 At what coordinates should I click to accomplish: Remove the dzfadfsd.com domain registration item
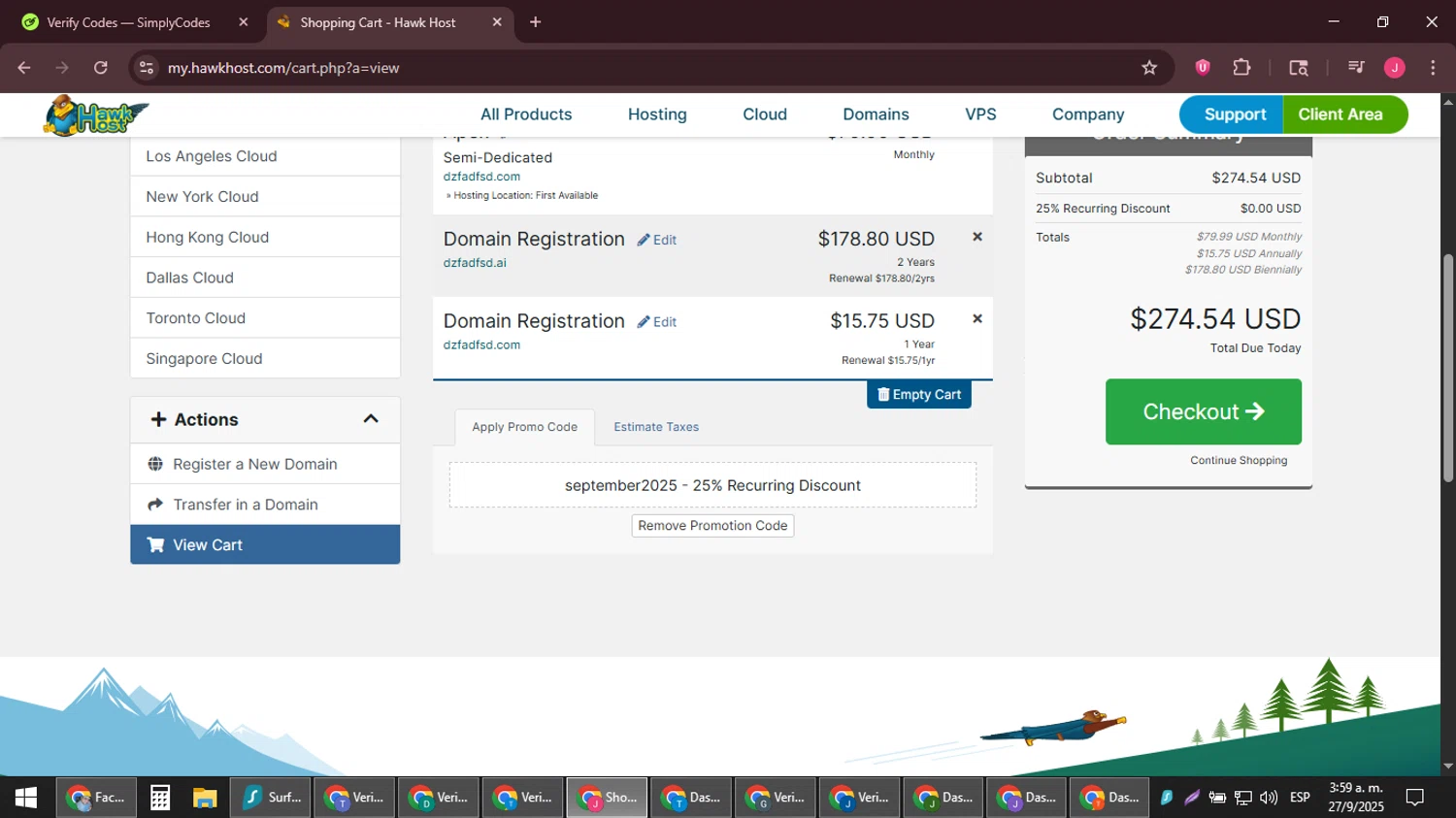977,318
